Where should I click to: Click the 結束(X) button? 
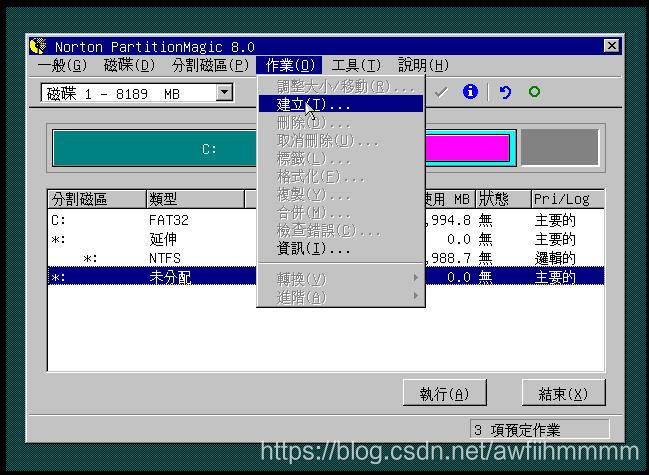pyautogui.click(x=563, y=393)
